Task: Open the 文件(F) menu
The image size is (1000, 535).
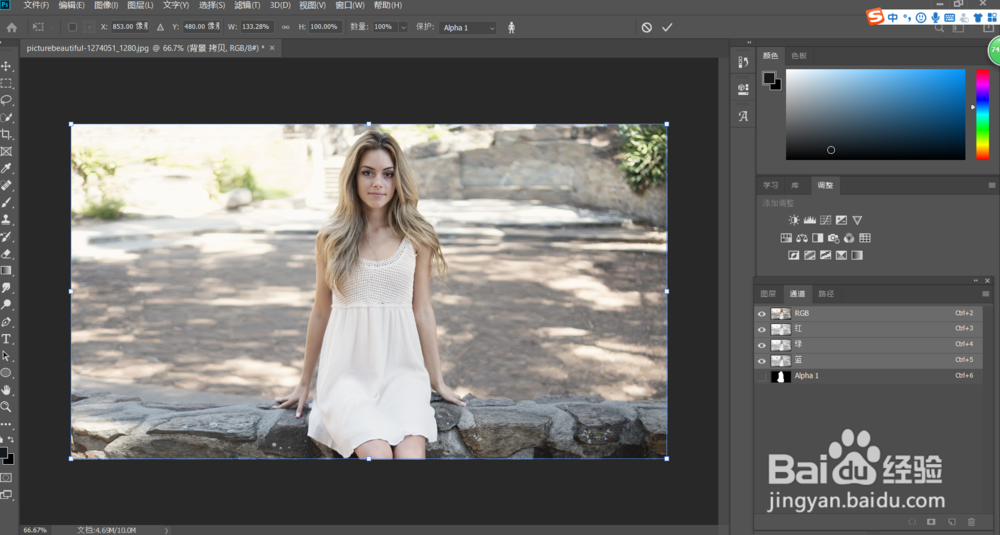Action: 36,5
